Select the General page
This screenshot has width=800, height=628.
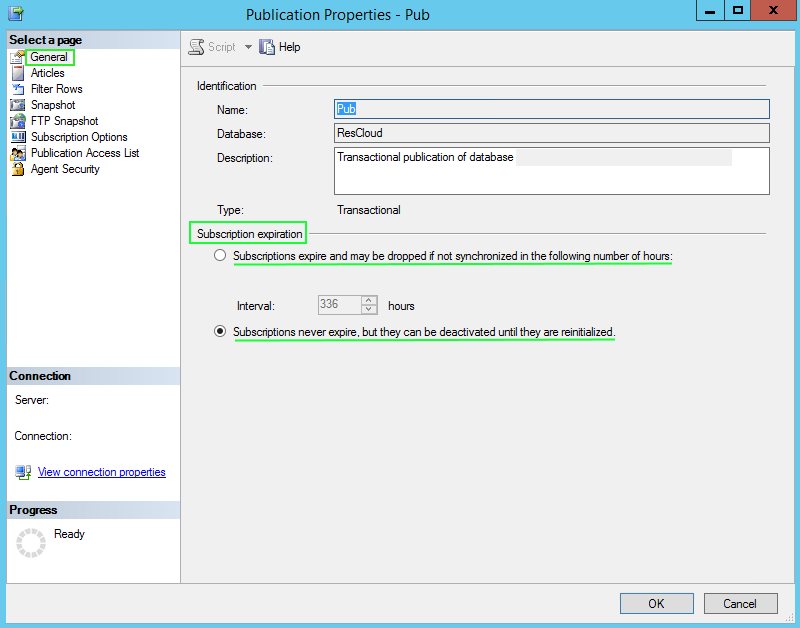tap(49, 57)
